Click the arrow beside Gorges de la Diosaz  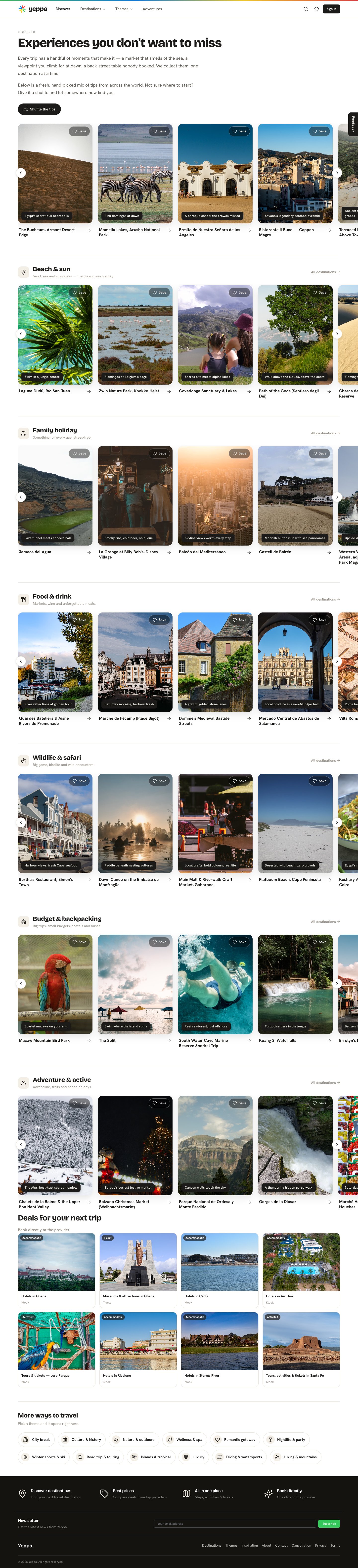tap(329, 1202)
